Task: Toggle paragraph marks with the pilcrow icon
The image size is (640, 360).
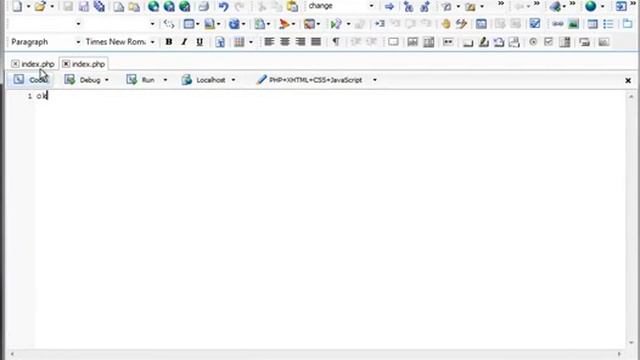Action: pyautogui.click(x=336, y=42)
